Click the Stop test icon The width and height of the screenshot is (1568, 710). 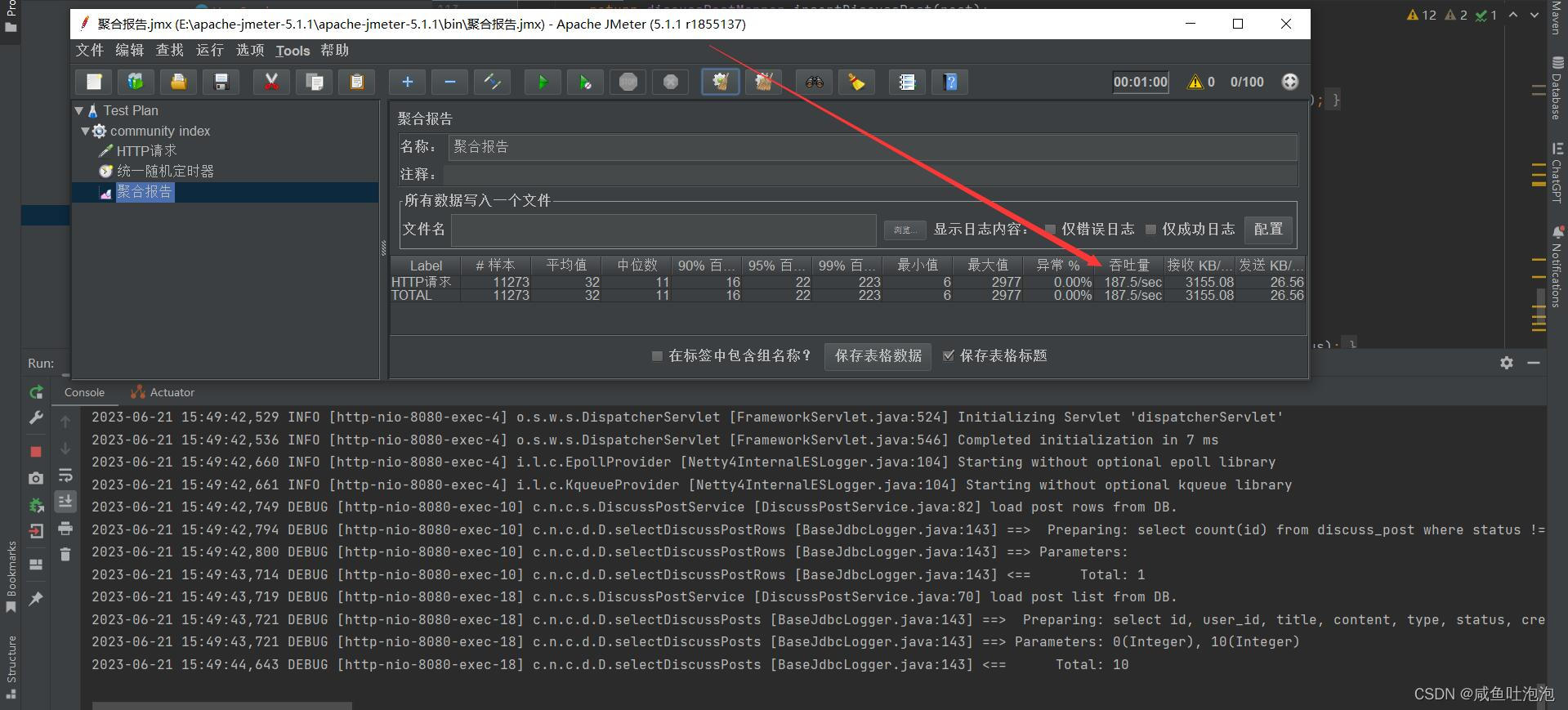(x=628, y=82)
